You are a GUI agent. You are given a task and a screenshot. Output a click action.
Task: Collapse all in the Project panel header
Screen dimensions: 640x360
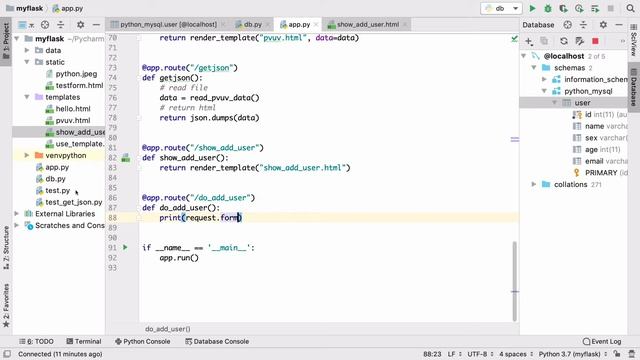click(60, 25)
